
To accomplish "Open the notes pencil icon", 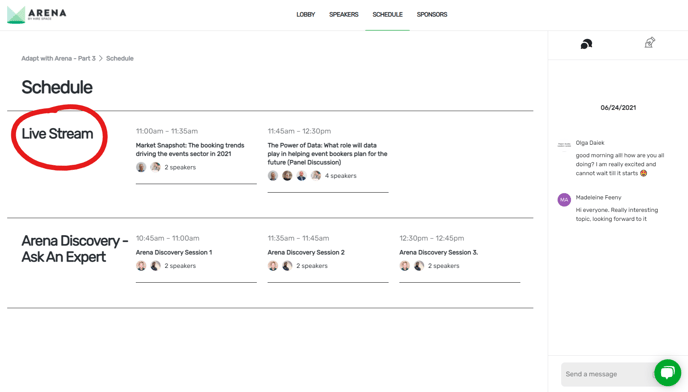I will pyautogui.click(x=649, y=42).
